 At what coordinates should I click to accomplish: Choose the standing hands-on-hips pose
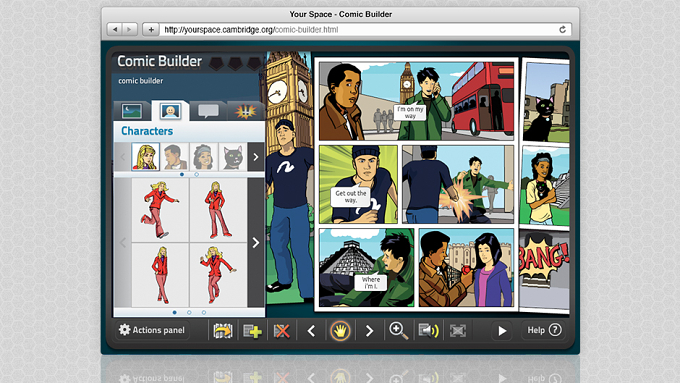click(219, 210)
